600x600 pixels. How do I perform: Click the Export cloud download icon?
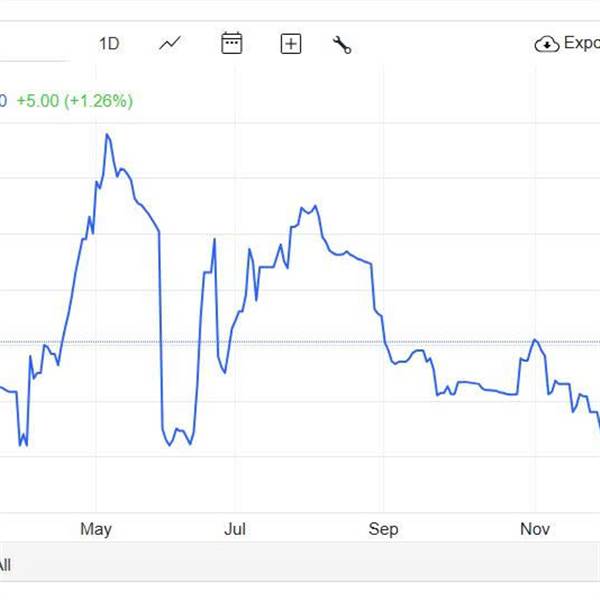(547, 44)
